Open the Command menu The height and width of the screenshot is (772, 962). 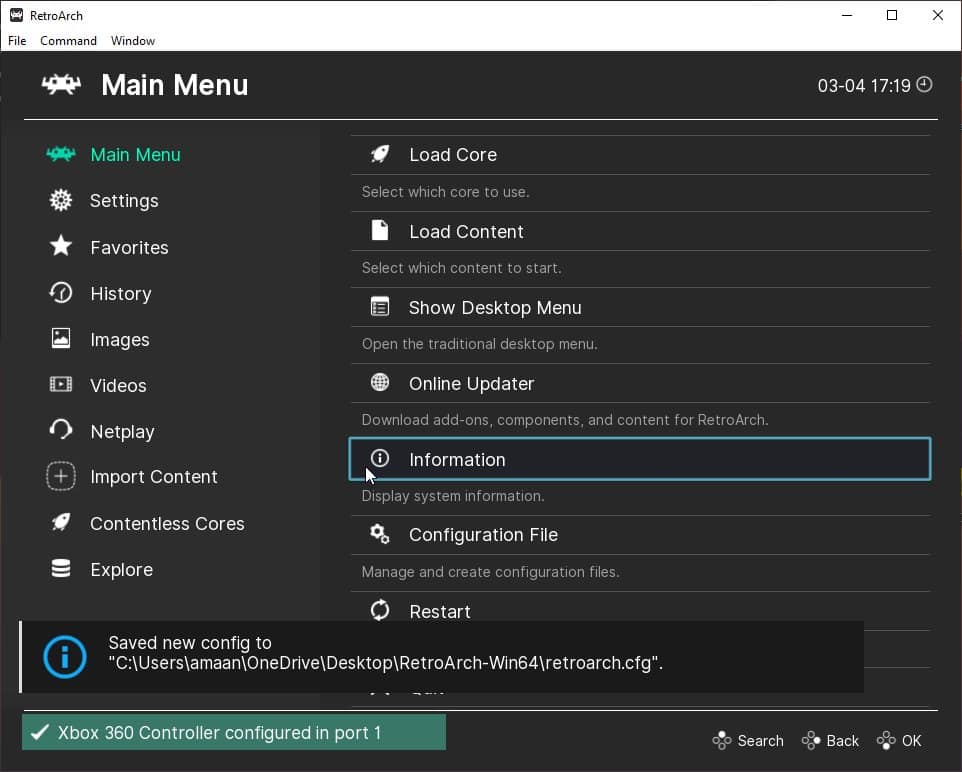click(68, 41)
